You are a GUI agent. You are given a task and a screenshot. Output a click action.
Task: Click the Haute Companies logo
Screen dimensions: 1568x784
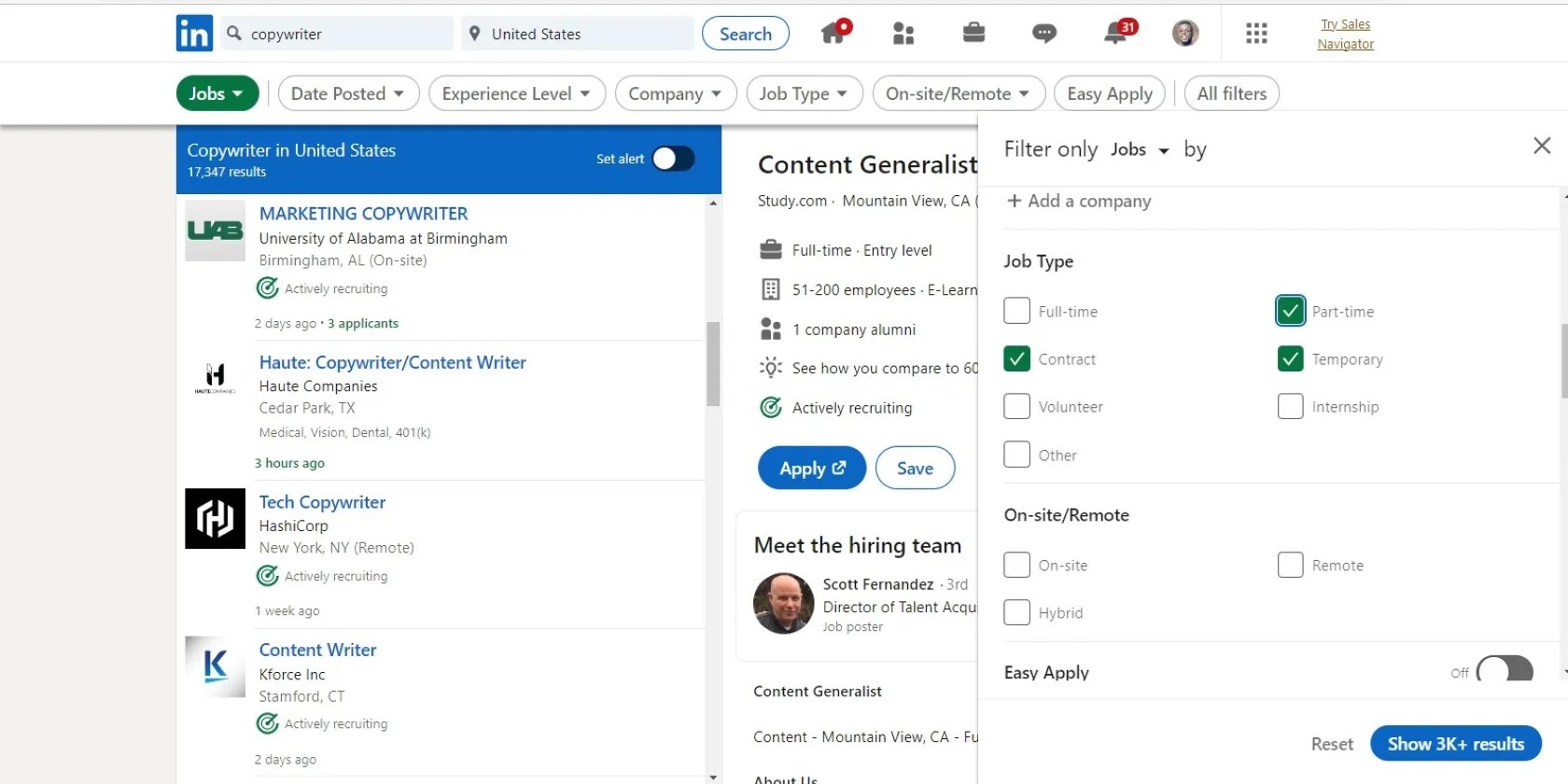(215, 377)
